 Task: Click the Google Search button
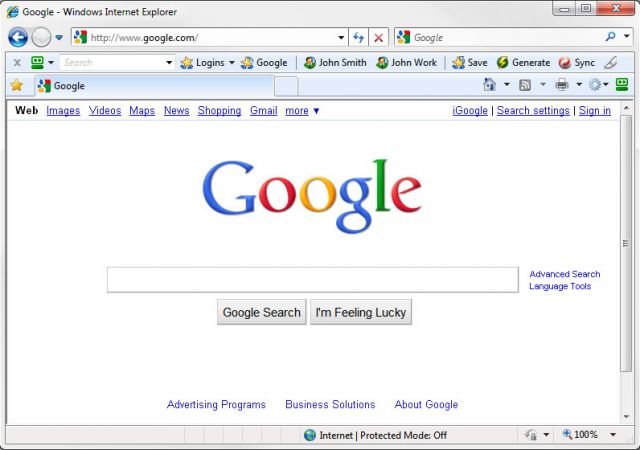click(x=262, y=312)
